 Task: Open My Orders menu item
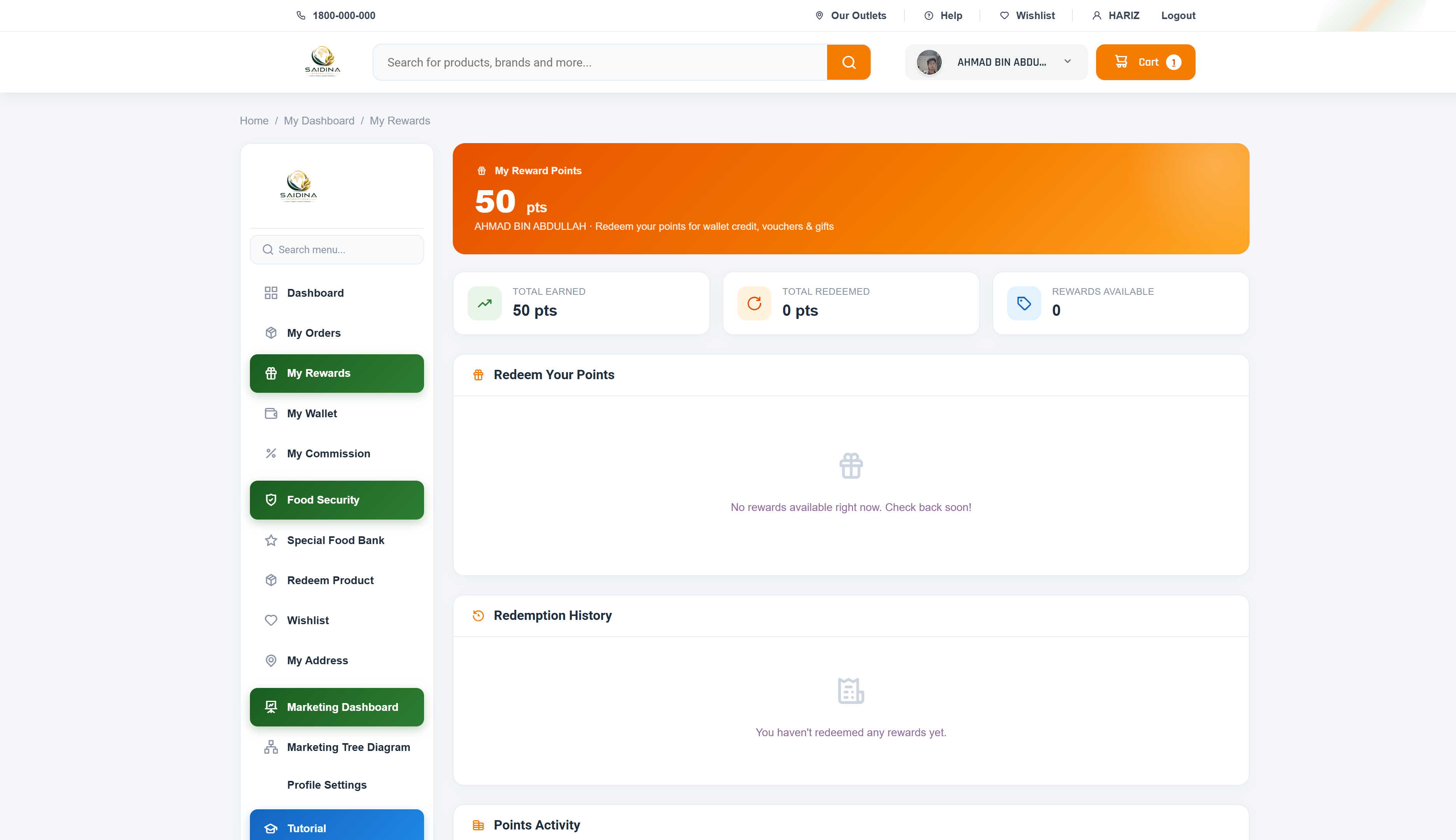(x=337, y=333)
